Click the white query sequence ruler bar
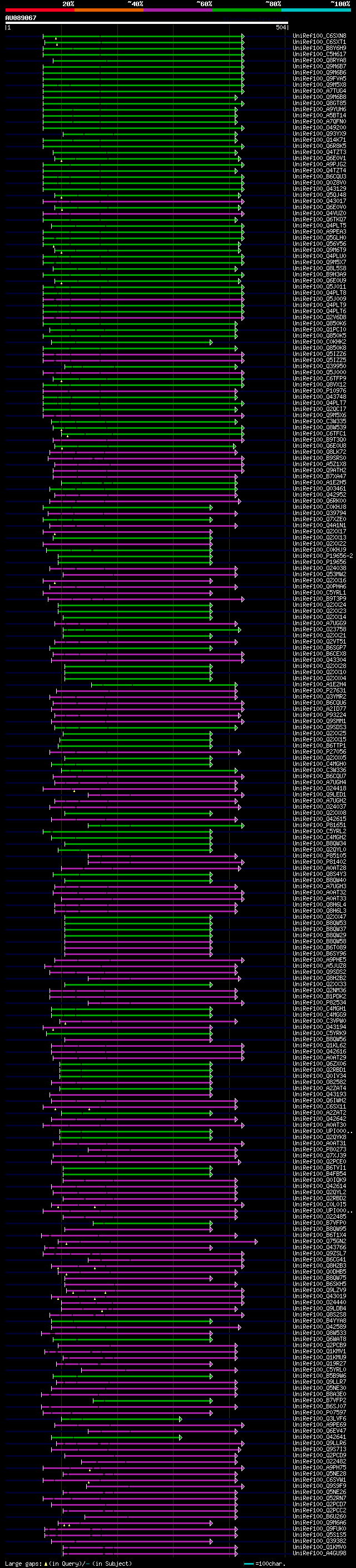The width and height of the screenshot is (356, 1568). (147, 23)
